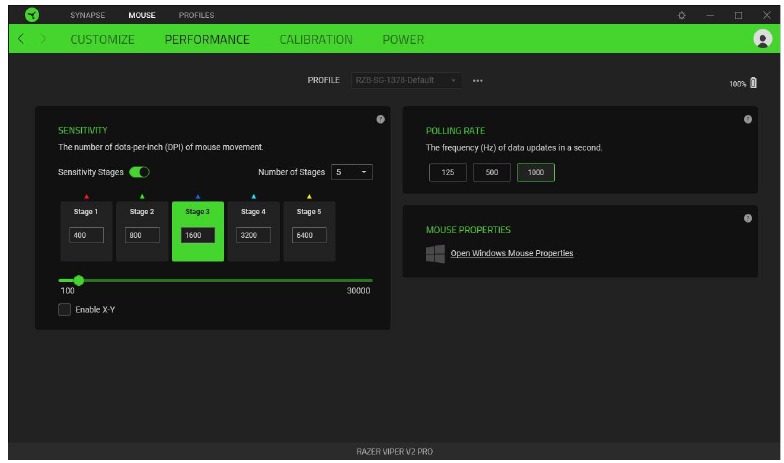Click Stage 4 DPI field 3200
784x463 pixels.
pyautogui.click(x=254, y=235)
